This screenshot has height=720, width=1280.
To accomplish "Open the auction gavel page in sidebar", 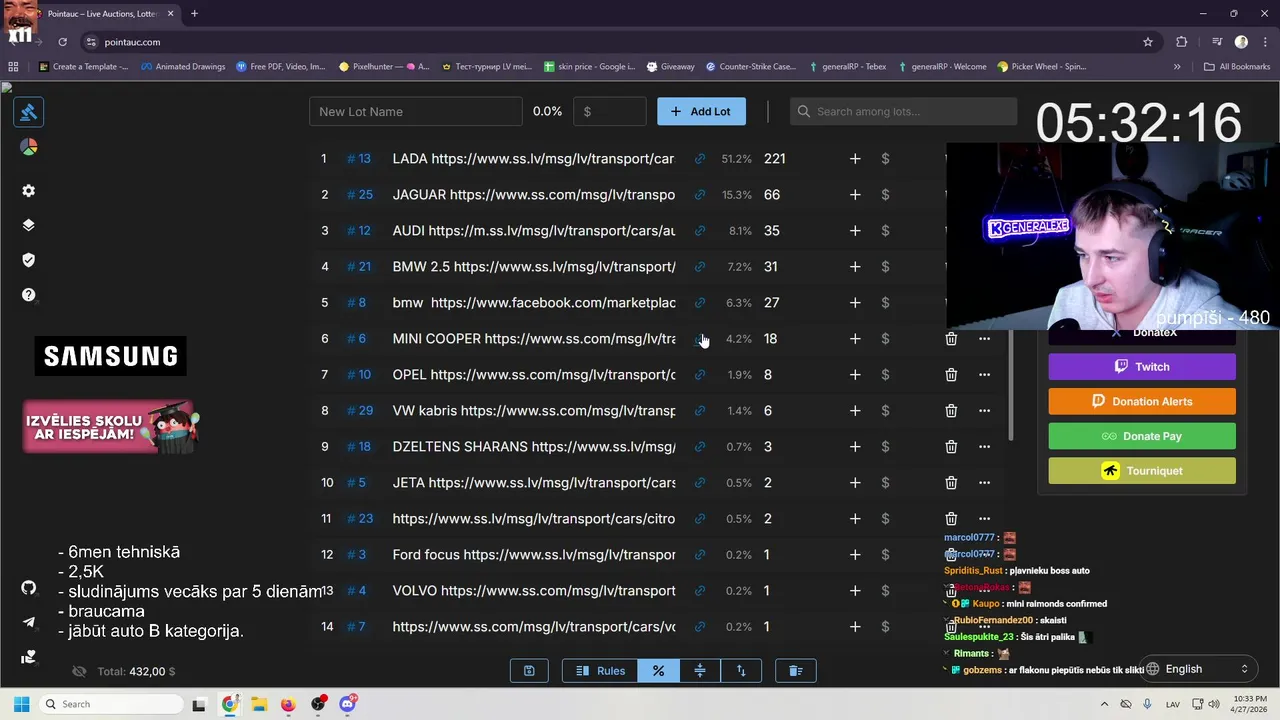I will [29, 112].
